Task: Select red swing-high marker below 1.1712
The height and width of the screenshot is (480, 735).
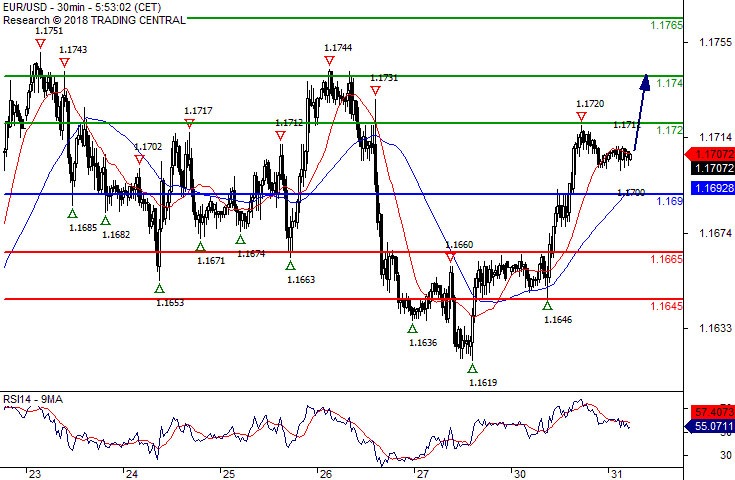Action: coord(280,135)
